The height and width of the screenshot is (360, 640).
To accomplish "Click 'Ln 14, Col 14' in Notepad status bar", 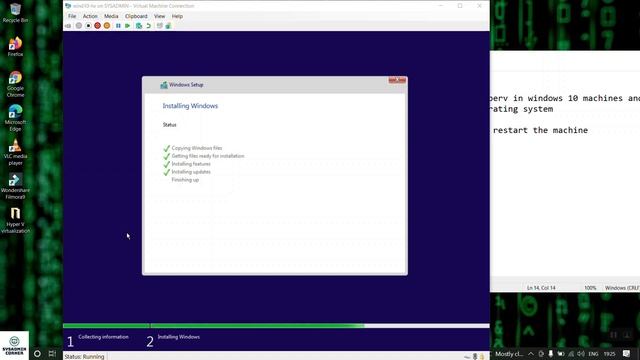I will coord(541,288).
